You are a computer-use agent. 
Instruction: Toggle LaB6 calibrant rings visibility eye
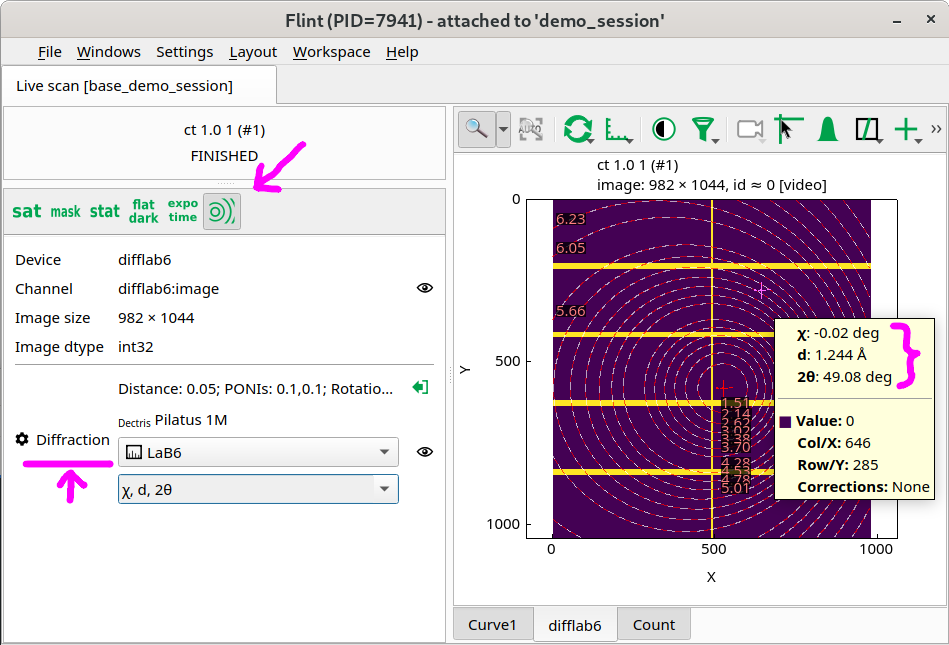425,452
